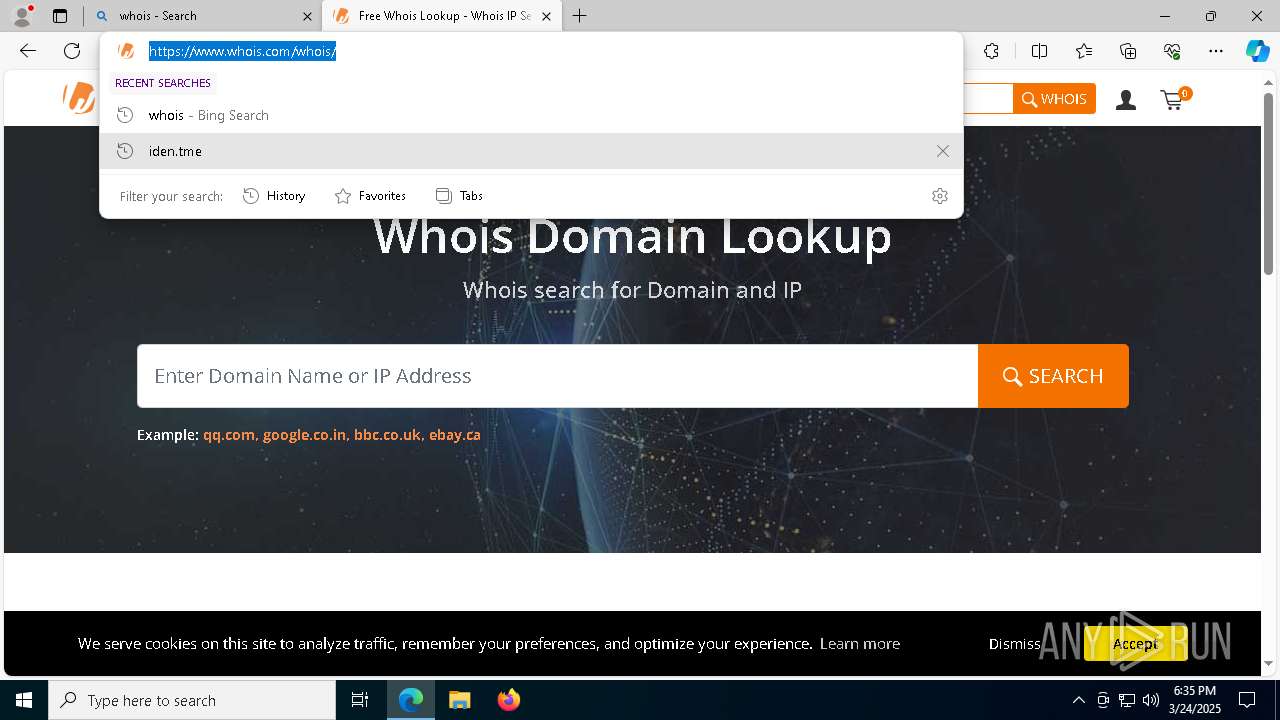Open the notification center
The width and height of the screenshot is (1280, 720).
pos(1247,700)
